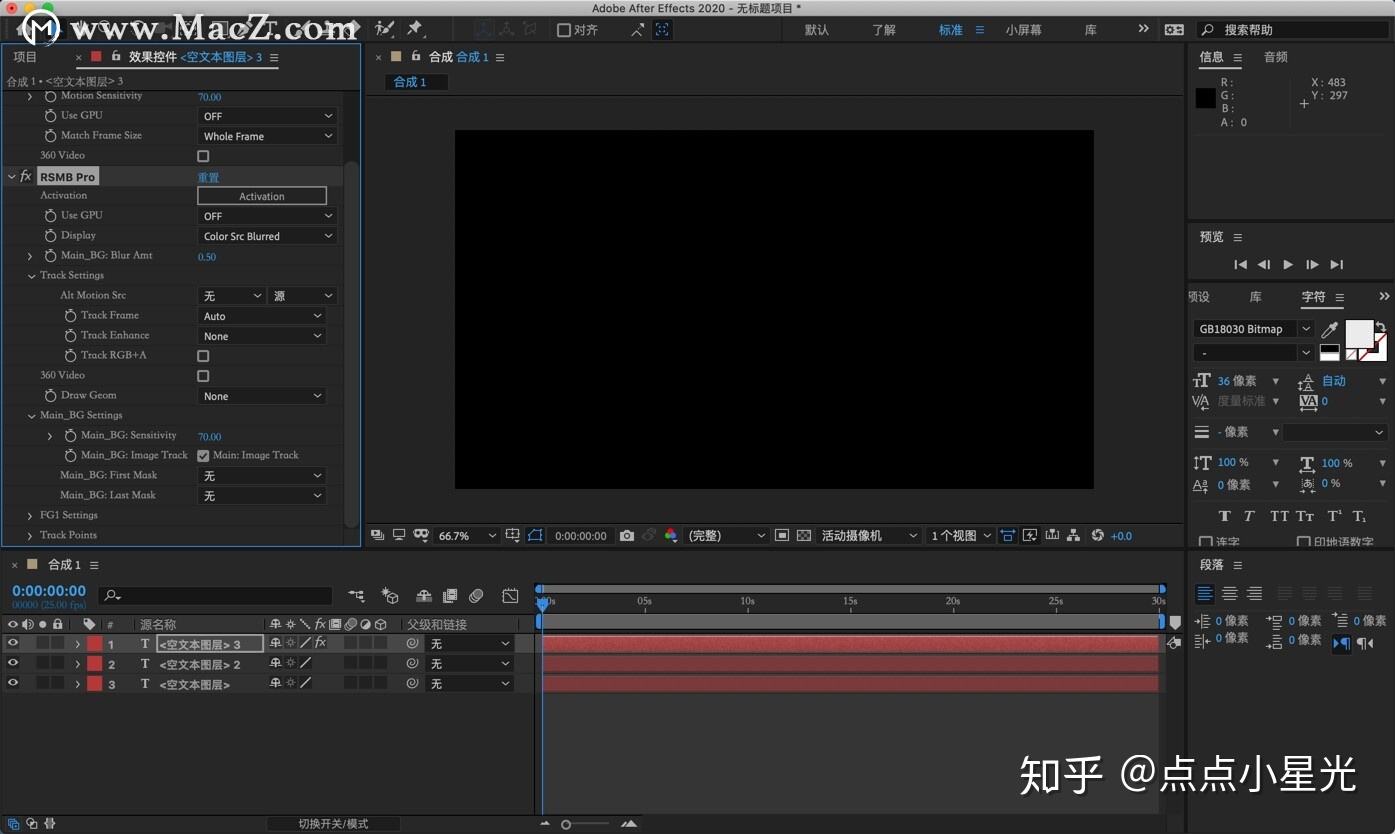This screenshot has height=834, width=1395.
Task: Toggle 360 Video checkbox under RSMB Pro
Action: (203, 376)
